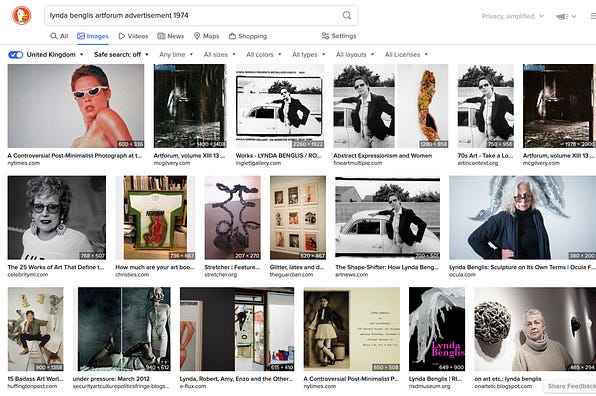Screen dimensions: 596x396
Task: Open the hamburger menu icon
Action: click(x=593, y=16)
